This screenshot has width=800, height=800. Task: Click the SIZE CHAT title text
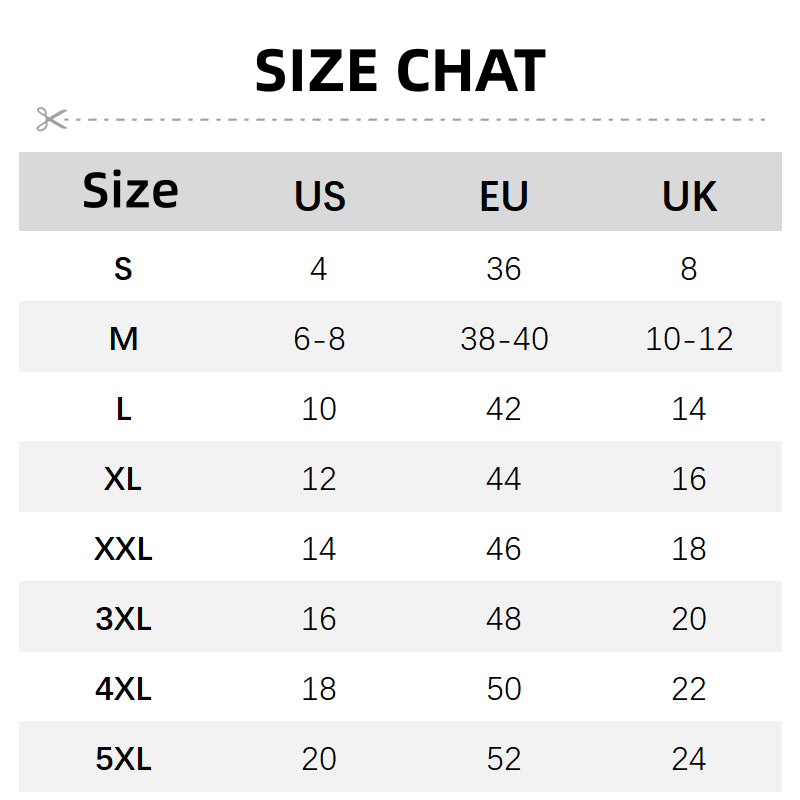point(400,72)
